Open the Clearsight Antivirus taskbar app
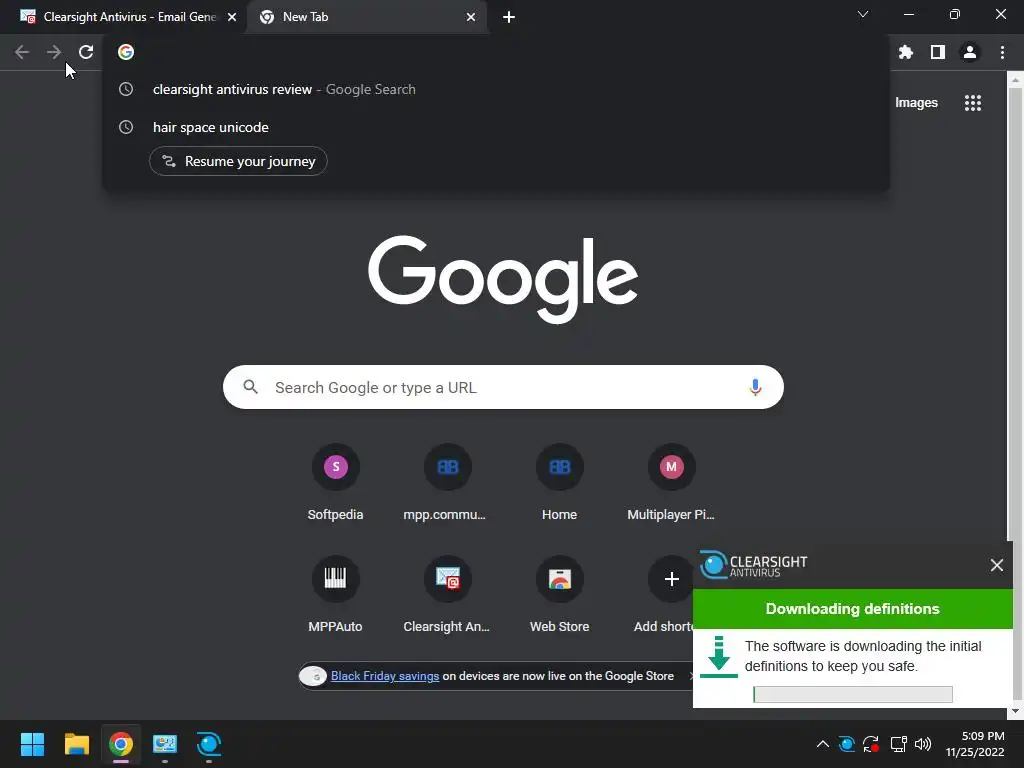The image size is (1024, 768). 209,744
